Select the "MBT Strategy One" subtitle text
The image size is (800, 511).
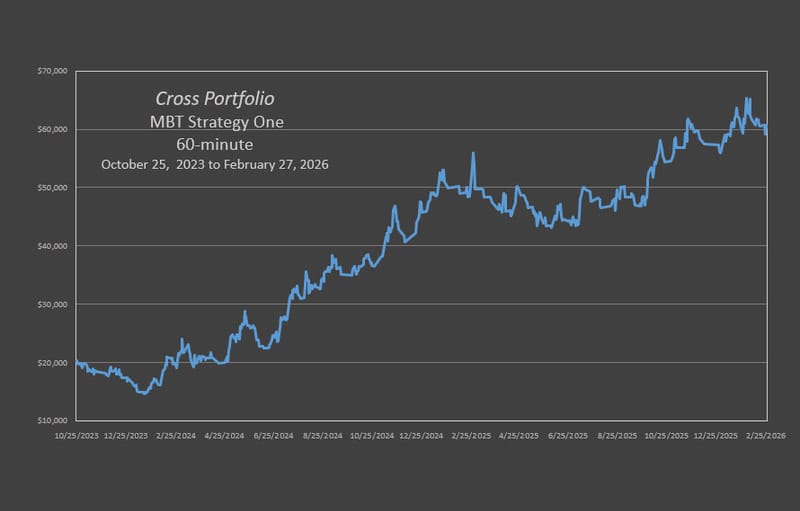pos(214,123)
